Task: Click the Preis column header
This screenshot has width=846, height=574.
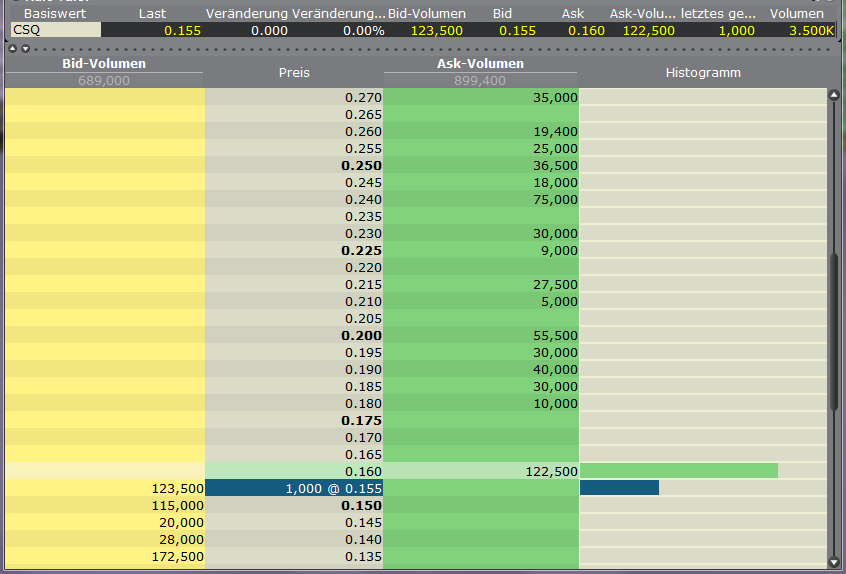Action: coord(294,73)
